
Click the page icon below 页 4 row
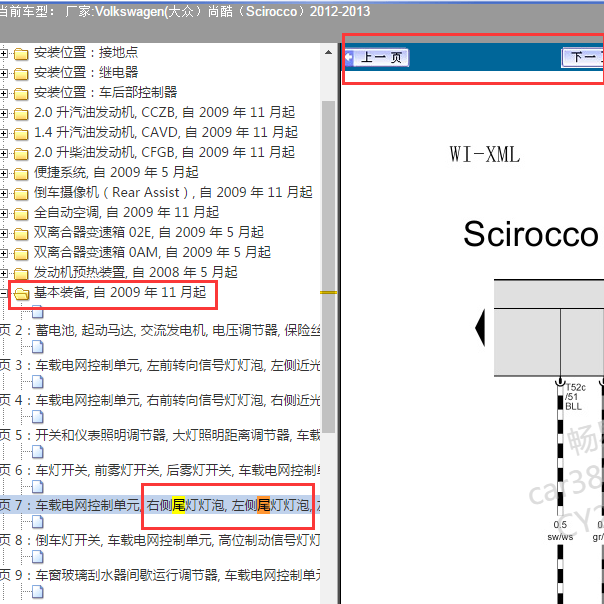point(37,417)
